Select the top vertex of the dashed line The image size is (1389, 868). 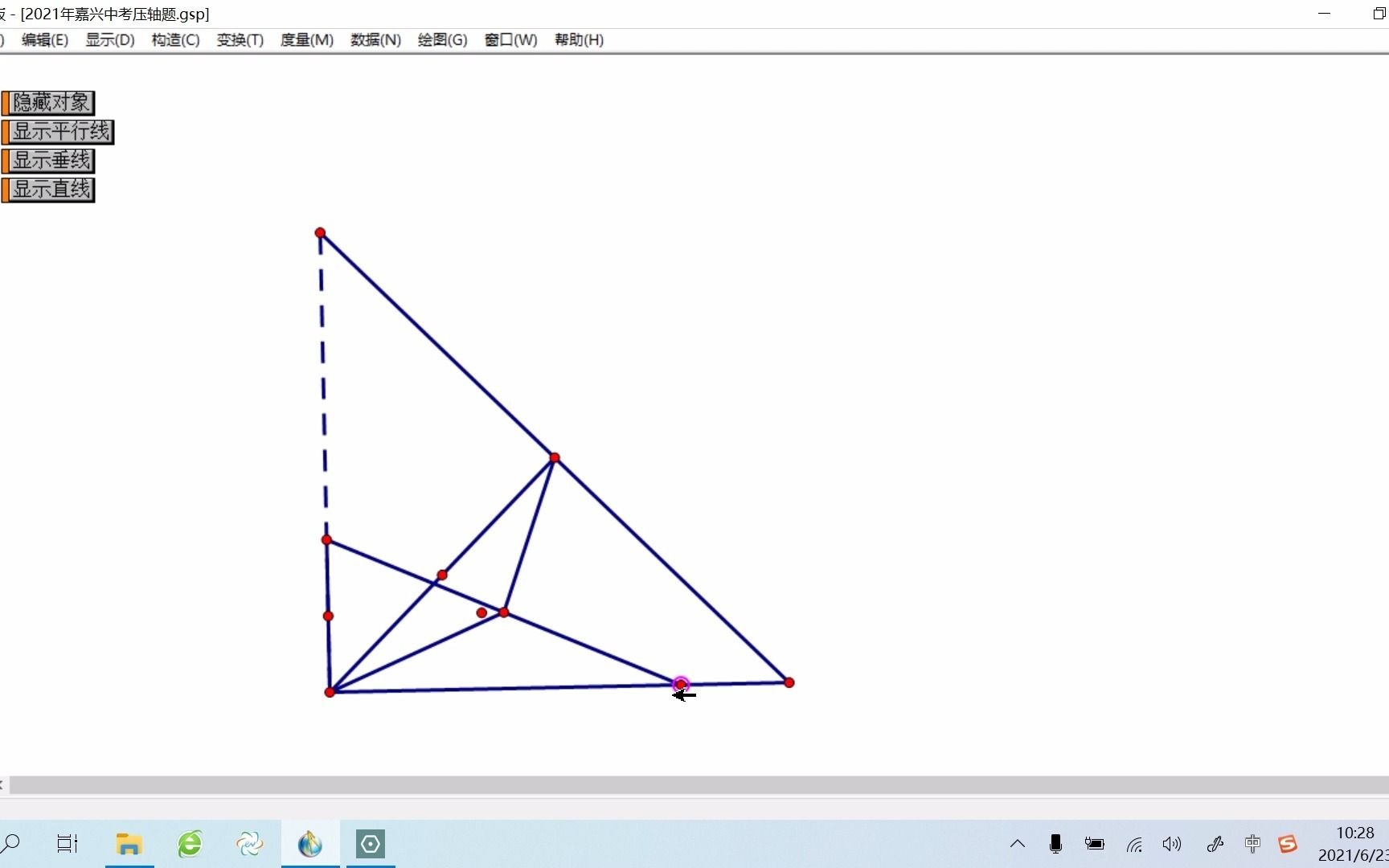320,233
